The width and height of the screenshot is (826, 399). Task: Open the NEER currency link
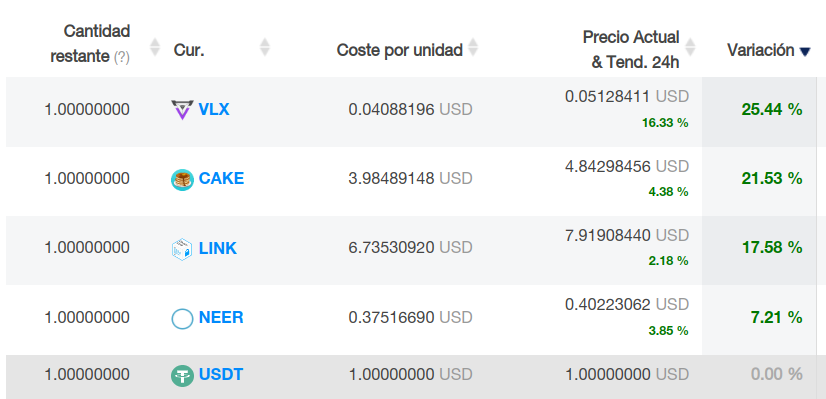click(x=221, y=318)
